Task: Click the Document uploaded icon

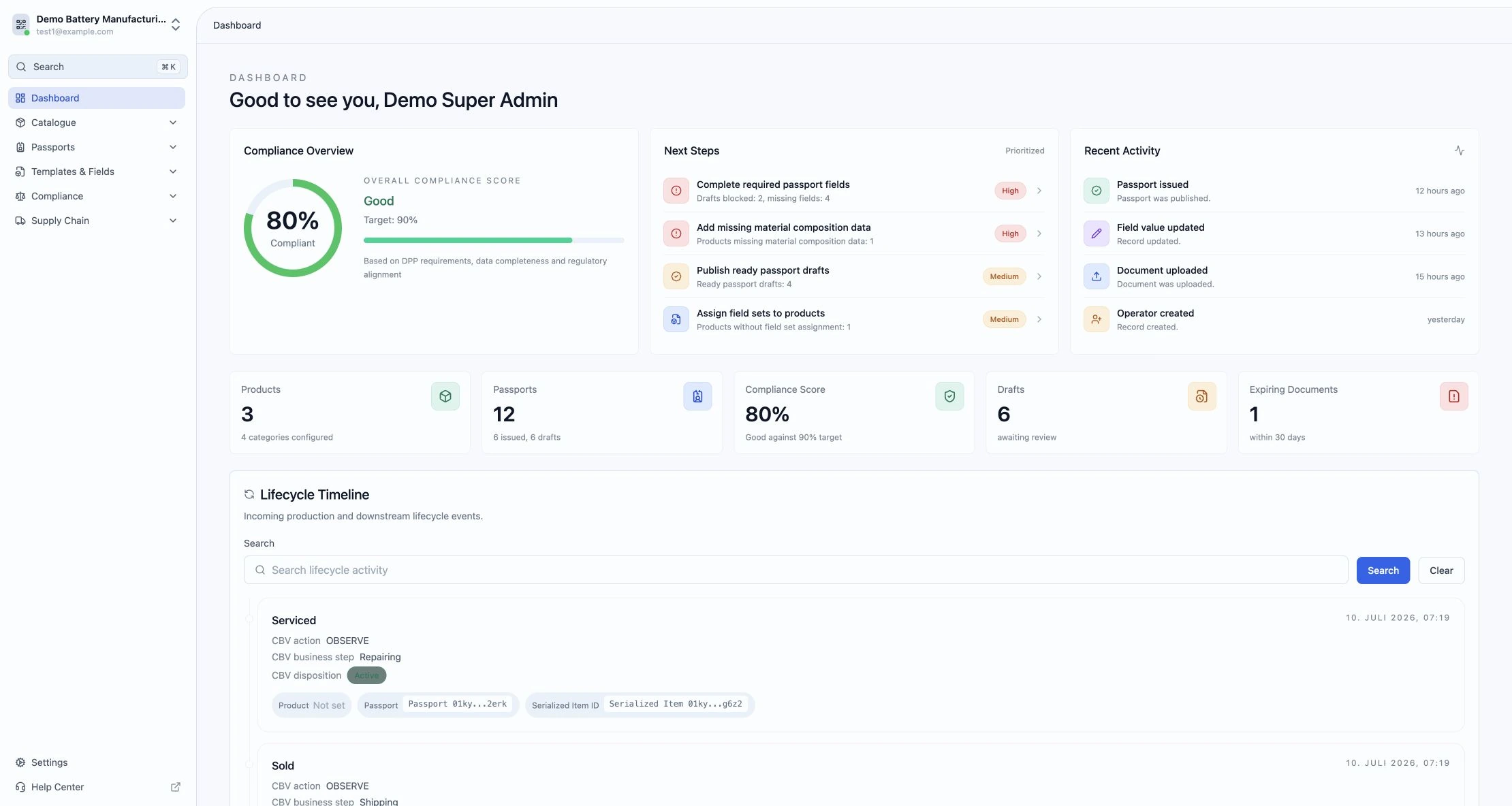Action: 1097,276
